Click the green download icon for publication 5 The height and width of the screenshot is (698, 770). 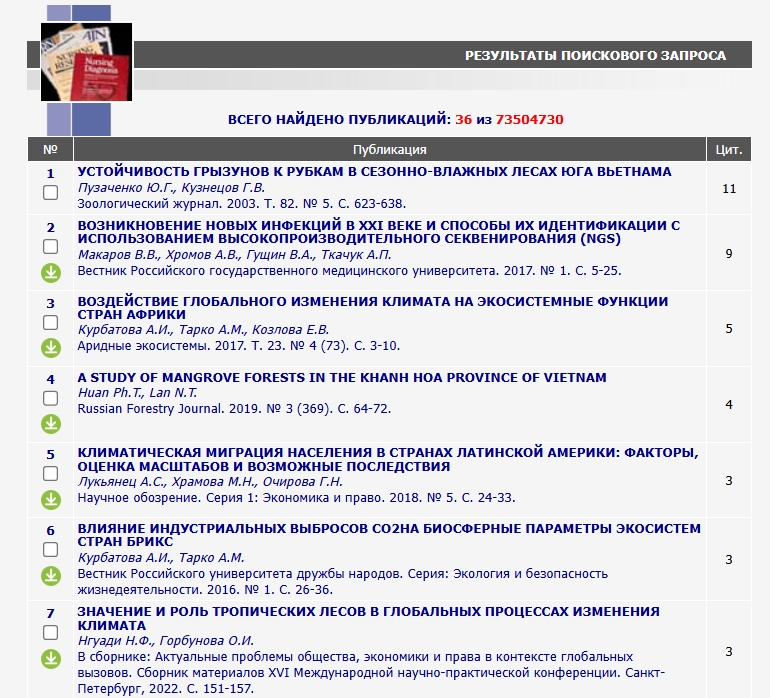coord(50,500)
